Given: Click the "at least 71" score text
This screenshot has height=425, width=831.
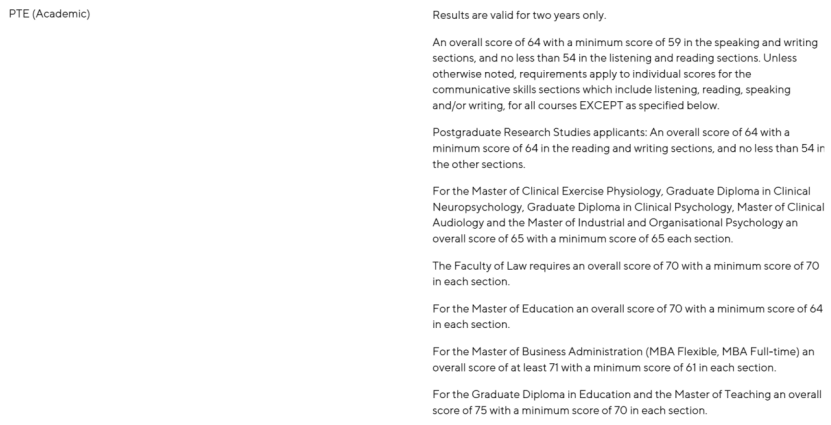Looking at the screenshot, I should pyautogui.click(x=520, y=367).
